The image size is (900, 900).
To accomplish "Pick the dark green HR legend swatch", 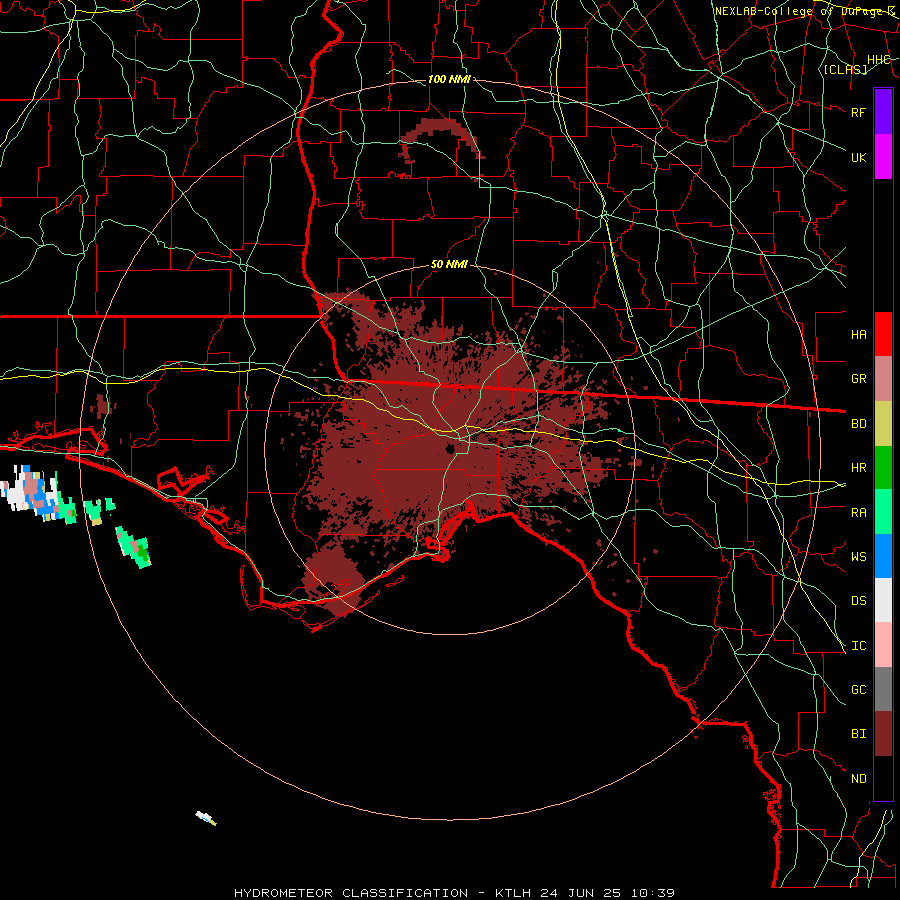I will click(x=883, y=467).
